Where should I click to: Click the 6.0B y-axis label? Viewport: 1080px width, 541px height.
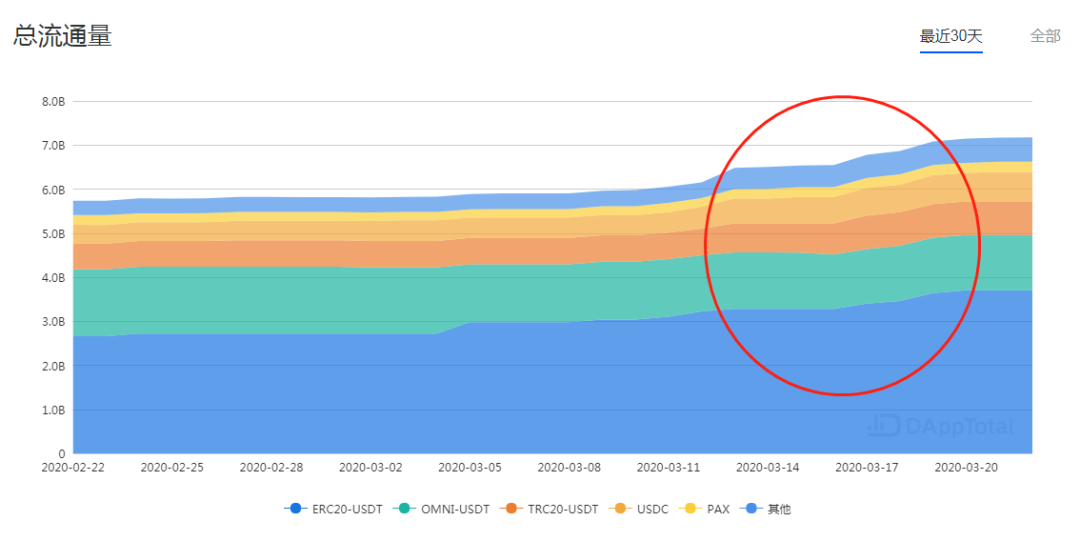click(53, 190)
